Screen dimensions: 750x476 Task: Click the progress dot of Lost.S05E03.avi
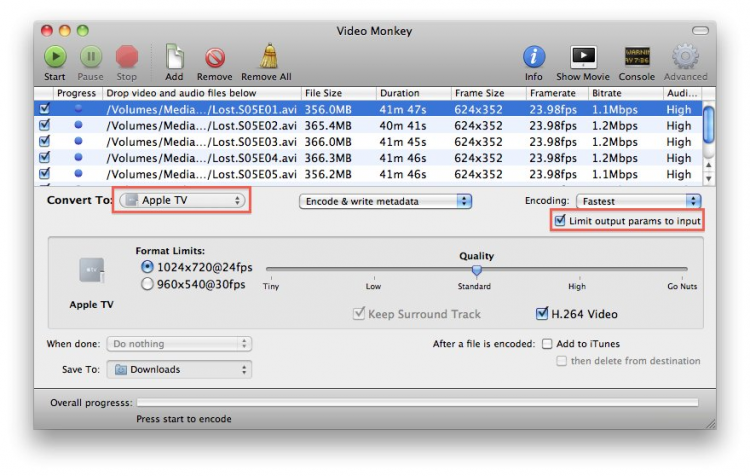tap(78, 141)
